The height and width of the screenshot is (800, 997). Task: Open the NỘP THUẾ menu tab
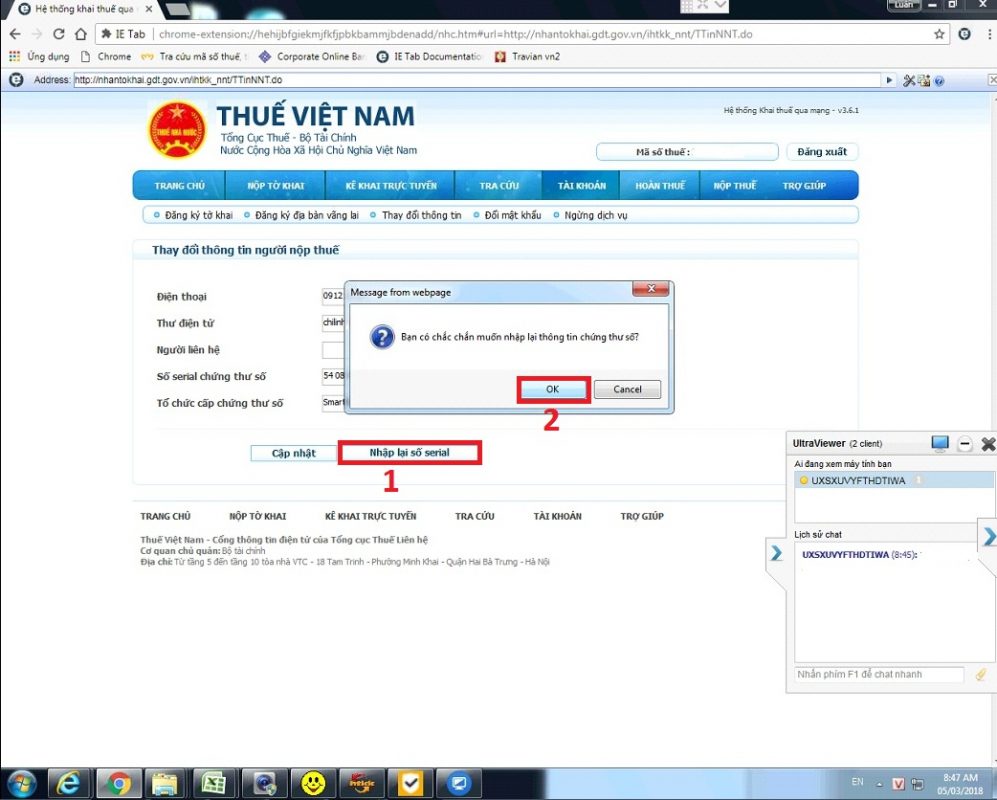coord(734,186)
